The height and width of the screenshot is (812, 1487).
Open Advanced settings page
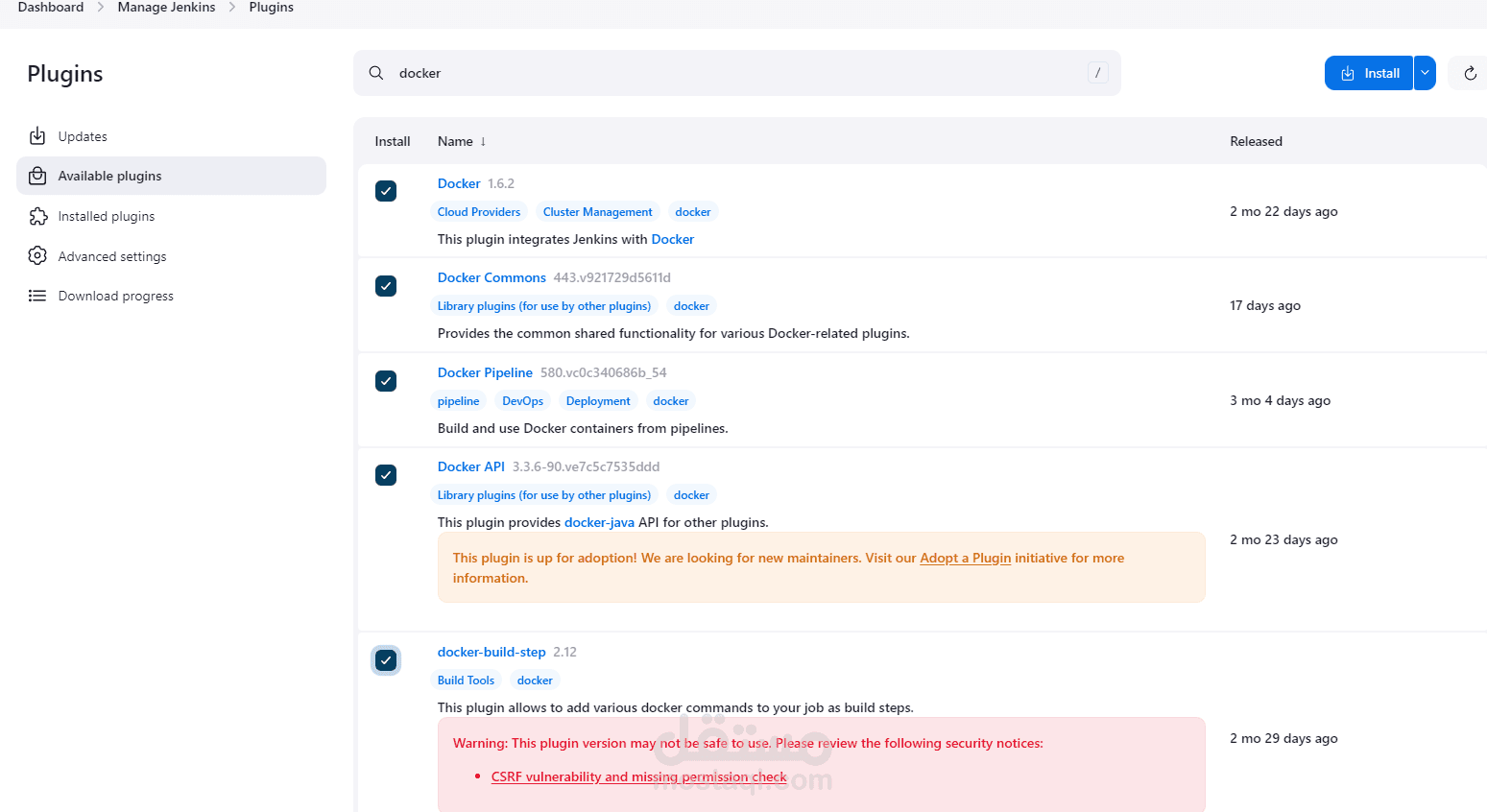click(x=171, y=256)
